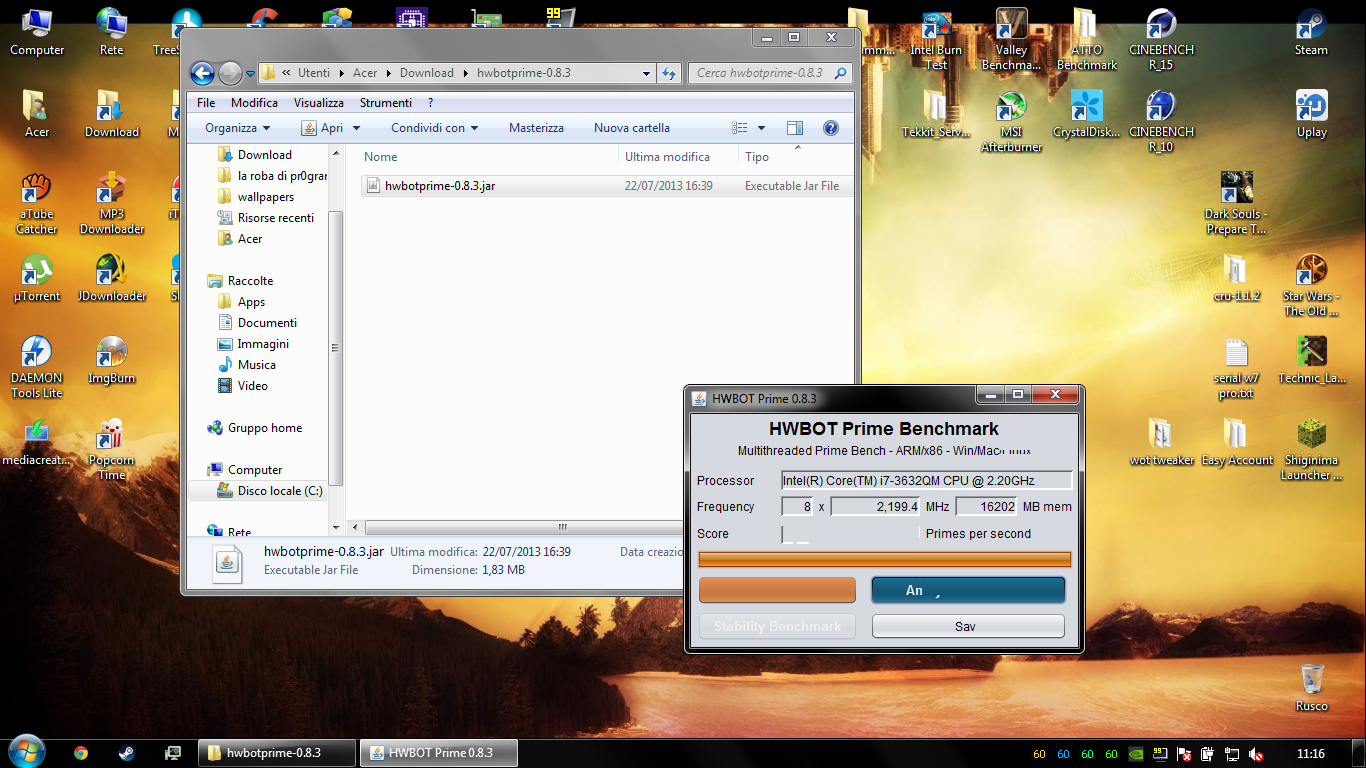Open the Explorer recent locations dropdown arrow
This screenshot has height=768, width=1366.
[x=250, y=73]
